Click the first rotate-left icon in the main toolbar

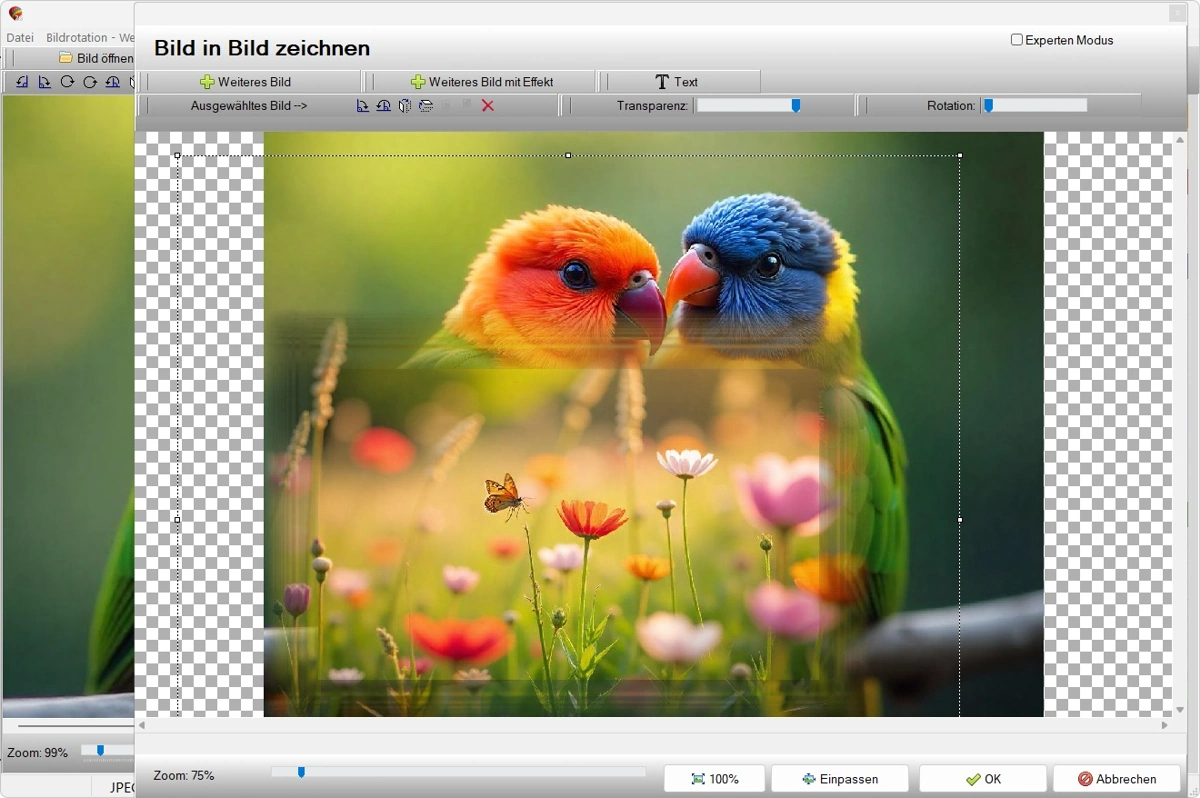pyautogui.click(x=22, y=82)
